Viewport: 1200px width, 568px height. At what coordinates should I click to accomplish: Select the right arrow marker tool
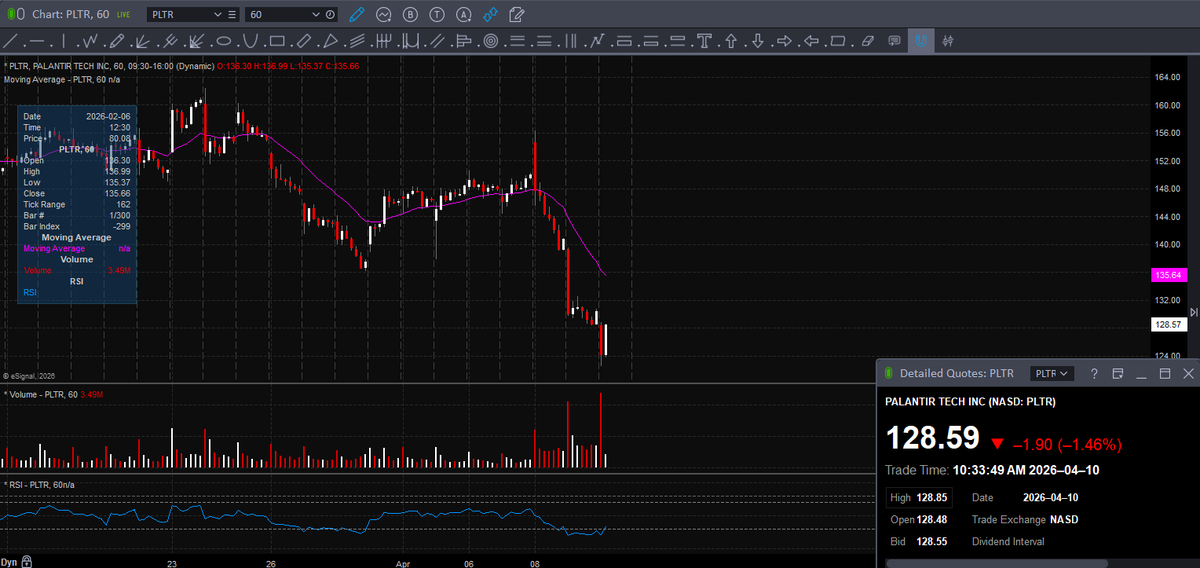click(785, 41)
